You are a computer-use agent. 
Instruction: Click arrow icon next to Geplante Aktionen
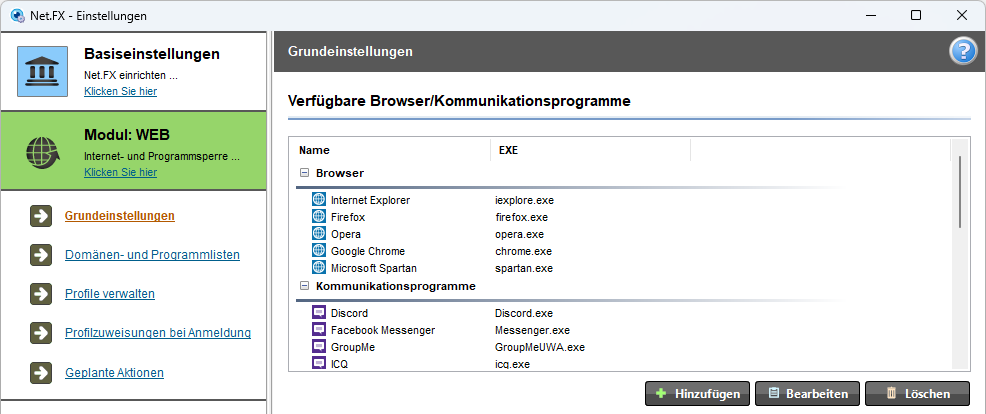pyautogui.click(x=41, y=372)
